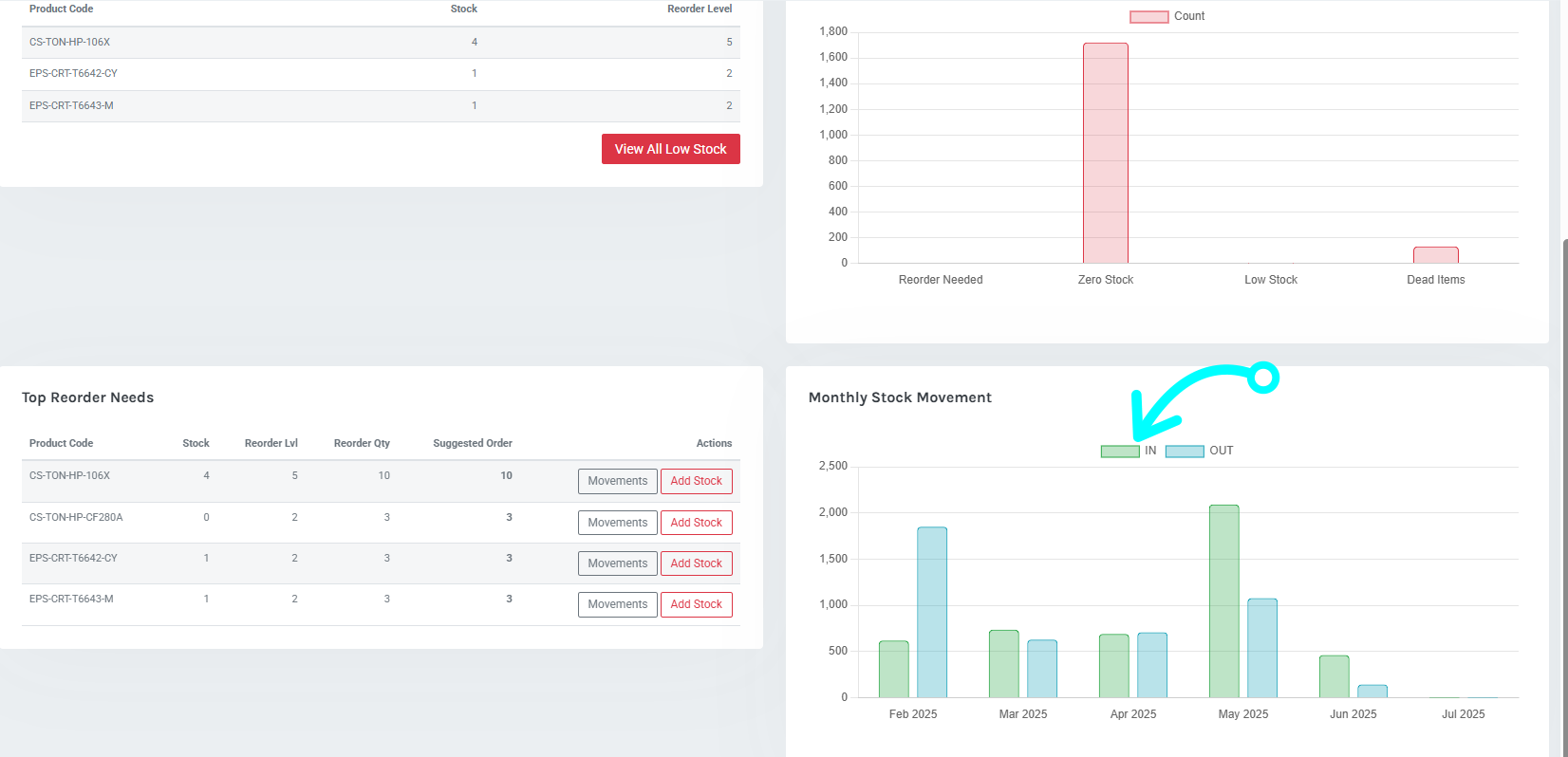Click the Zero Stock bar in chart
The height and width of the screenshot is (757, 1568).
tap(1105, 153)
